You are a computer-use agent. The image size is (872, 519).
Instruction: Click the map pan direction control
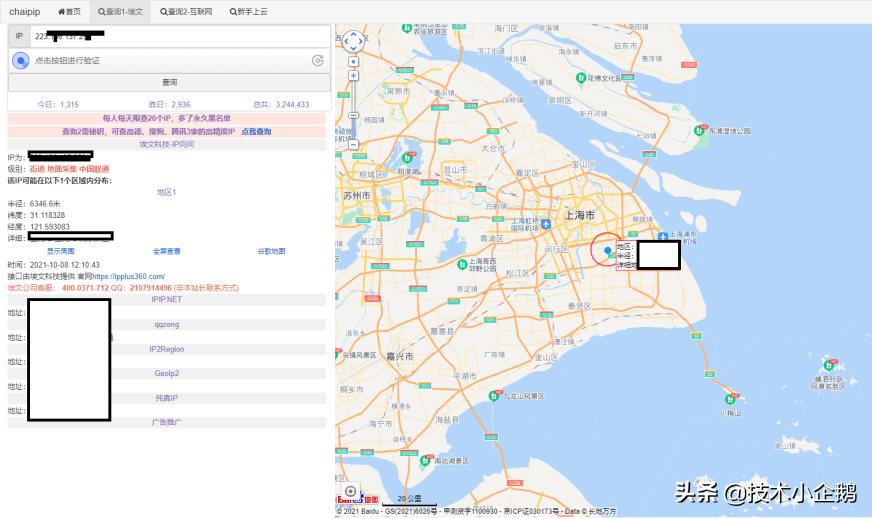click(353, 41)
